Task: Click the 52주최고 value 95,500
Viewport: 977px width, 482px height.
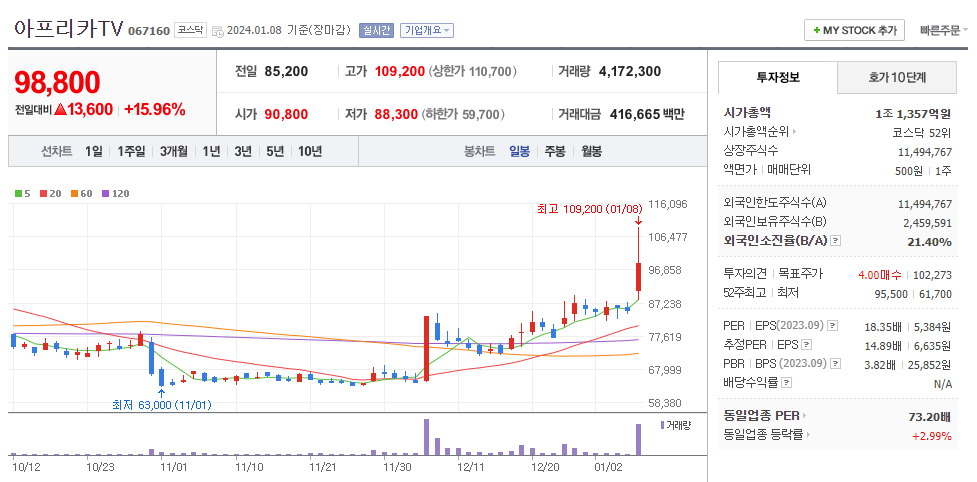Action: point(891,293)
